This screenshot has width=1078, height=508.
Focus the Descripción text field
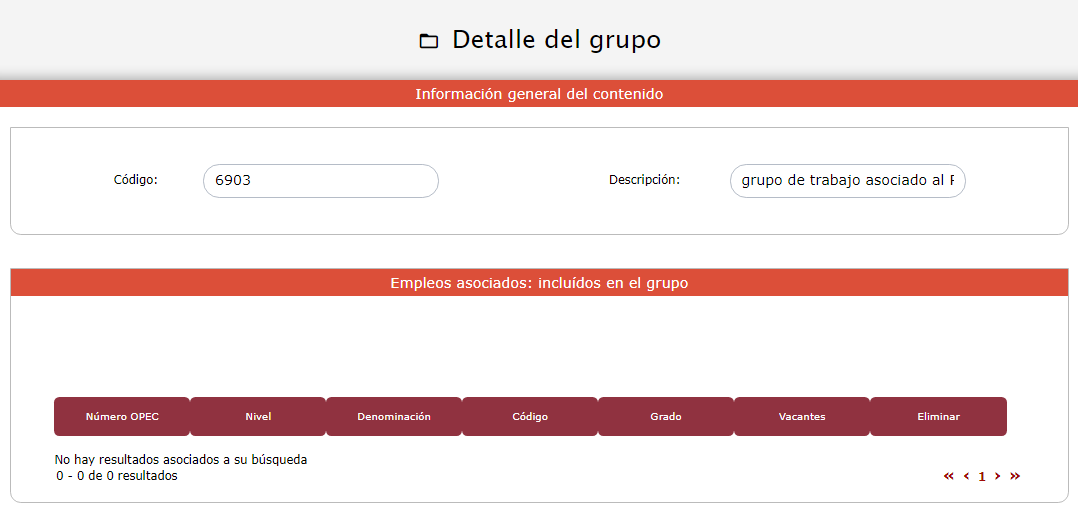(x=847, y=181)
